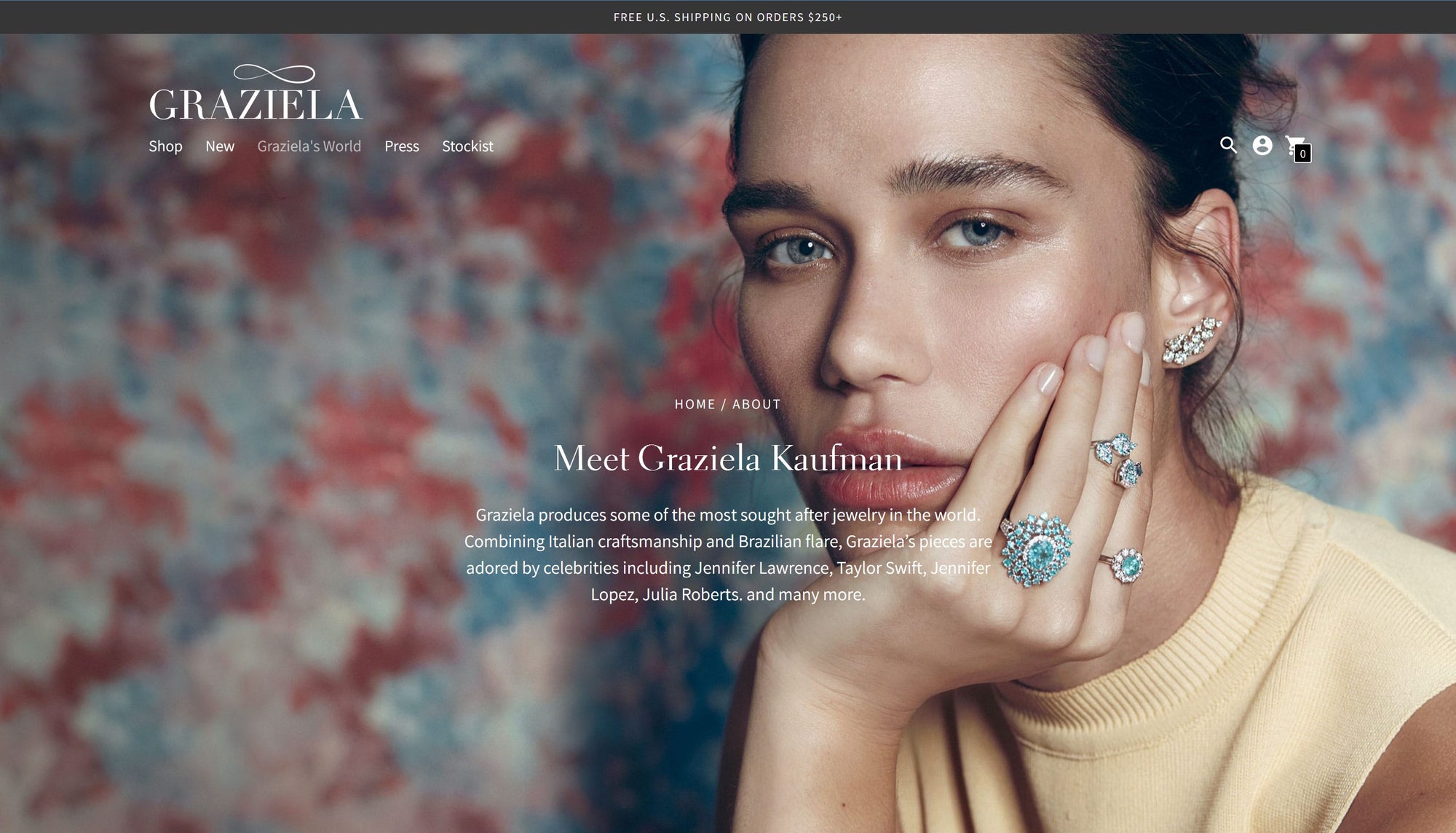Click the paragraph mentioning Jennifer Lawrence
This screenshot has width=1456, height=833.
[x=728, y=554]
